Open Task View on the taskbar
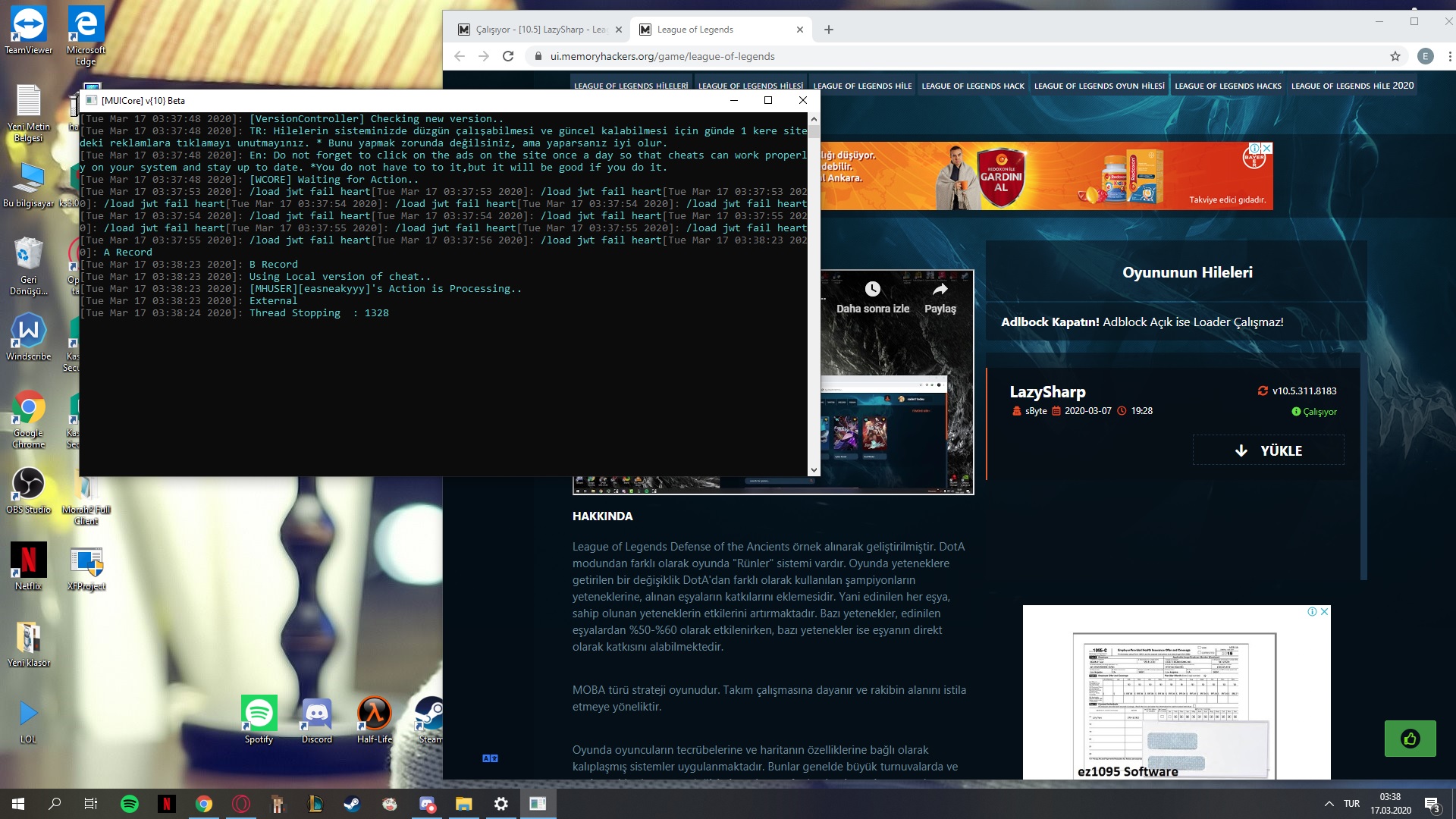 pos(90,804)
